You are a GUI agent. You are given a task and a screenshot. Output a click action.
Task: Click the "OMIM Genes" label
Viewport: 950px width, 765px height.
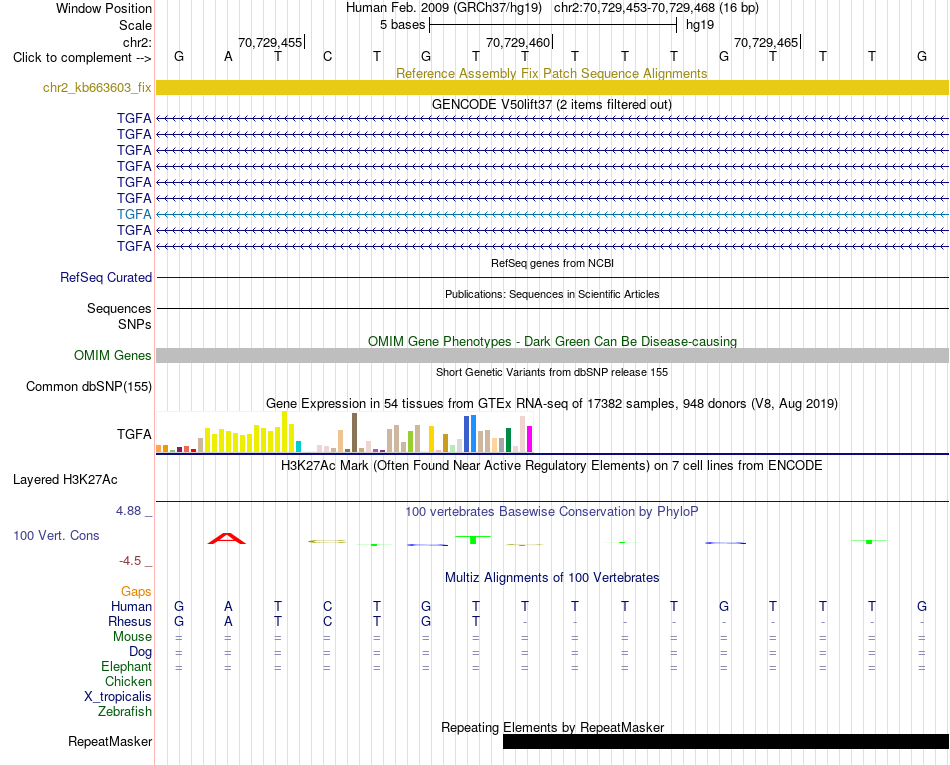[x=112, y=356]
